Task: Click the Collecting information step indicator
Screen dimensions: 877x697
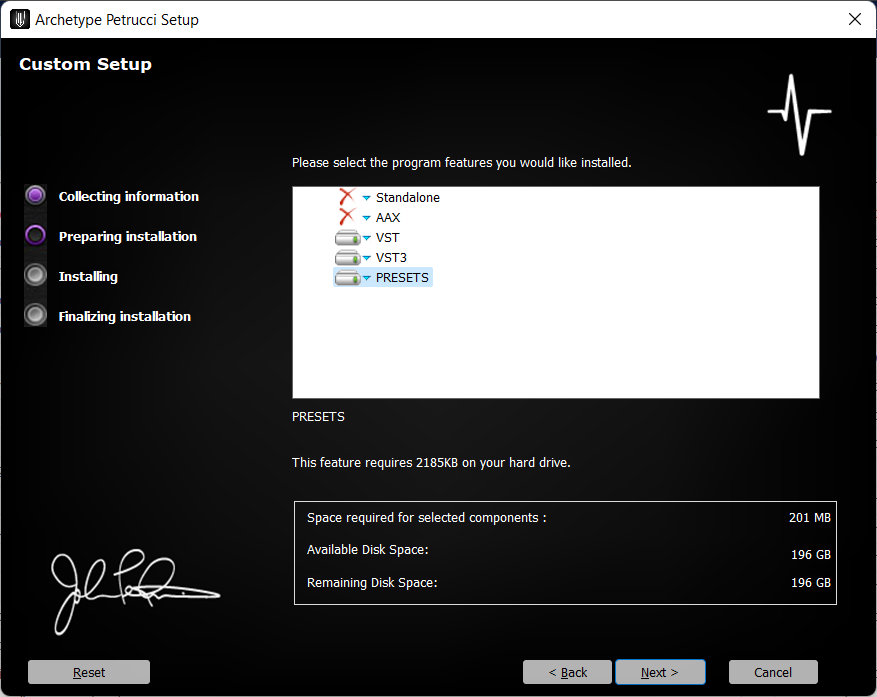Action: tap(35, 196)
